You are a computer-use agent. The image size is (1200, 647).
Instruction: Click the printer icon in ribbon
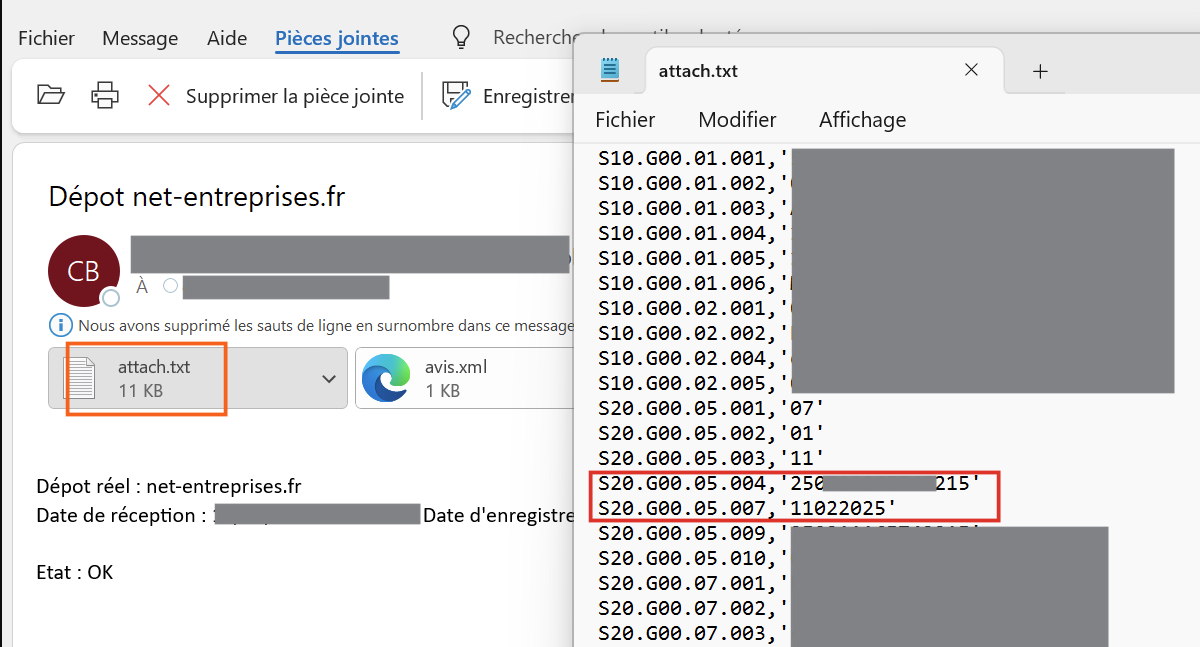[x=105, y=96]
